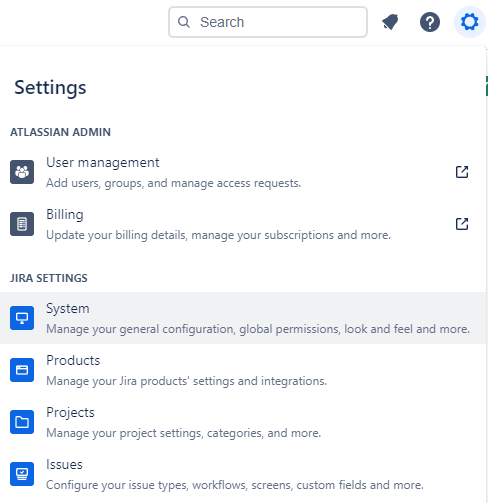Viewport: 488px width, 503px height.
Task: Open Projects settings
Action: pyautogui.click(x=243, y=422)
